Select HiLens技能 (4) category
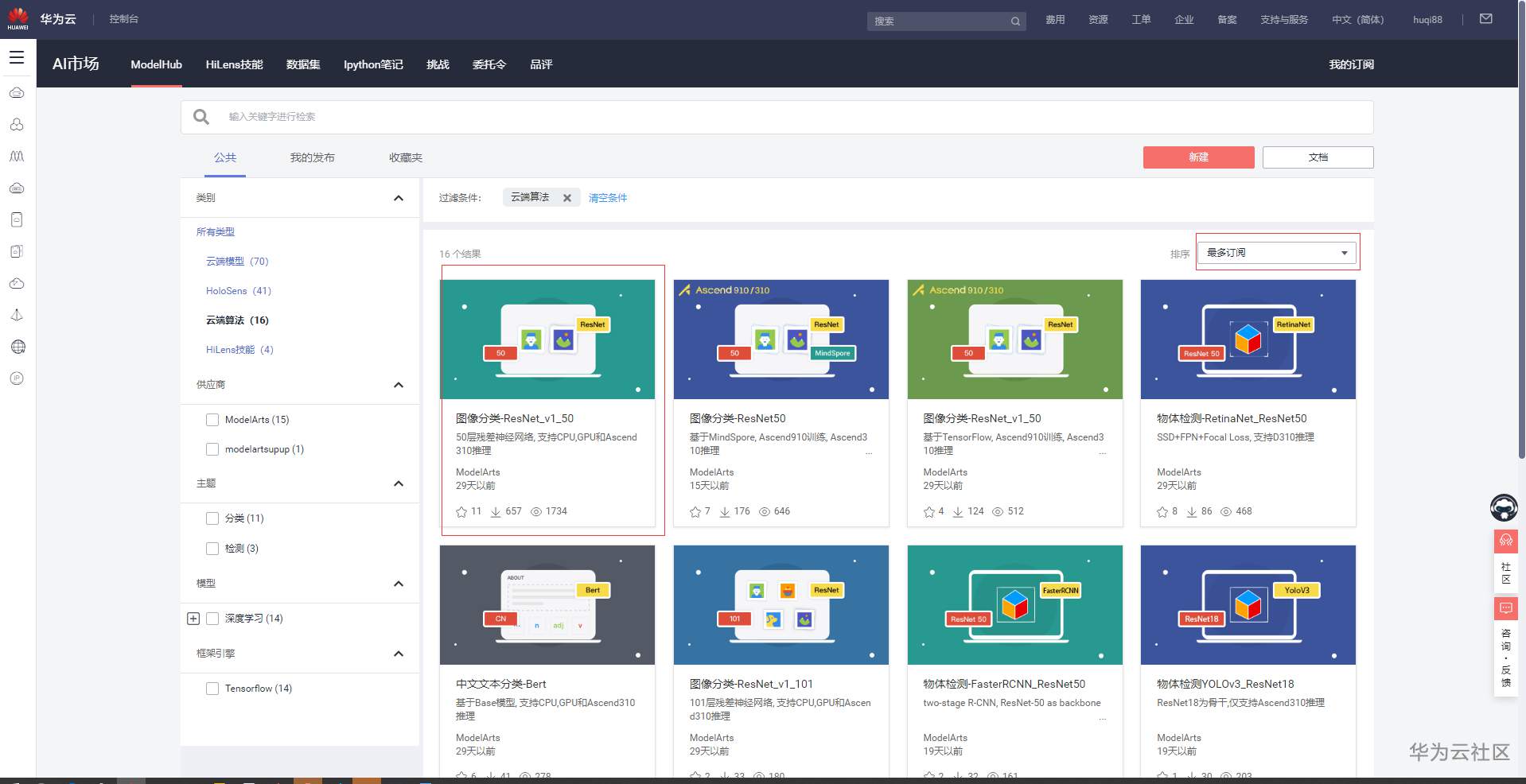Image resolution: width=1526 pixels, height=784 pixels. [239, 350]
